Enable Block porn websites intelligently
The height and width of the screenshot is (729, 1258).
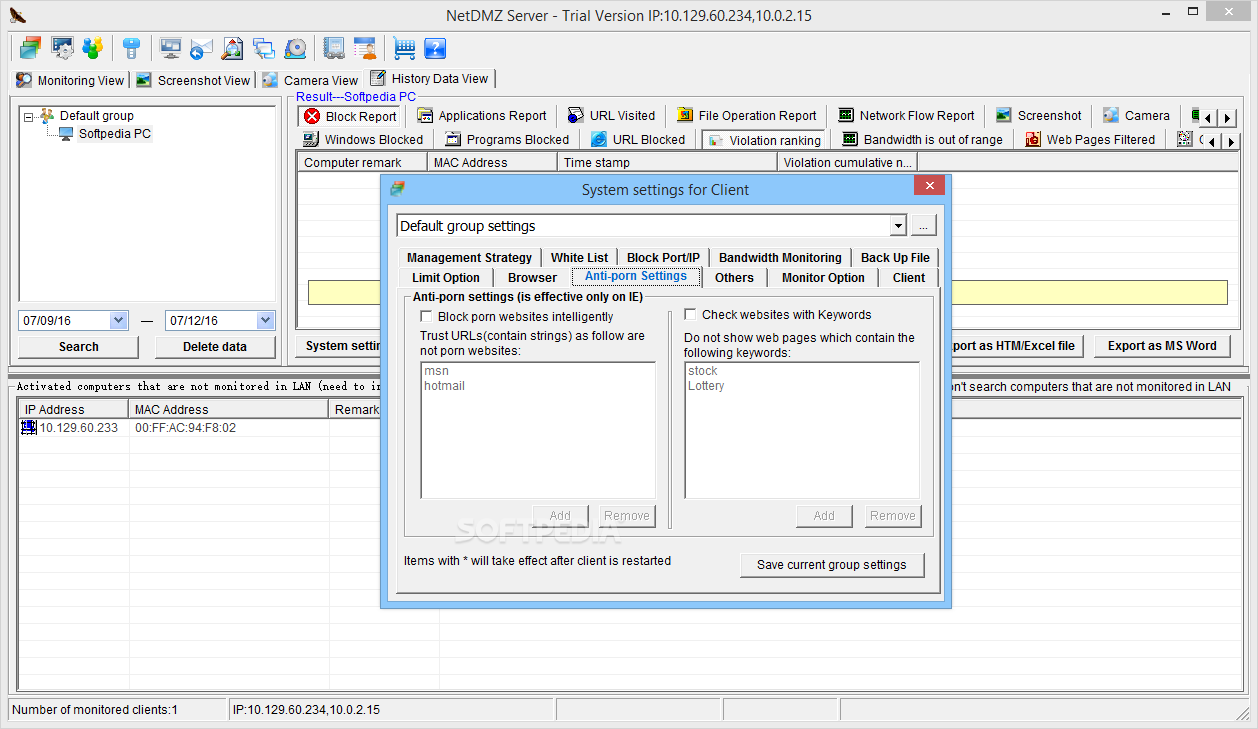point(426,317)
